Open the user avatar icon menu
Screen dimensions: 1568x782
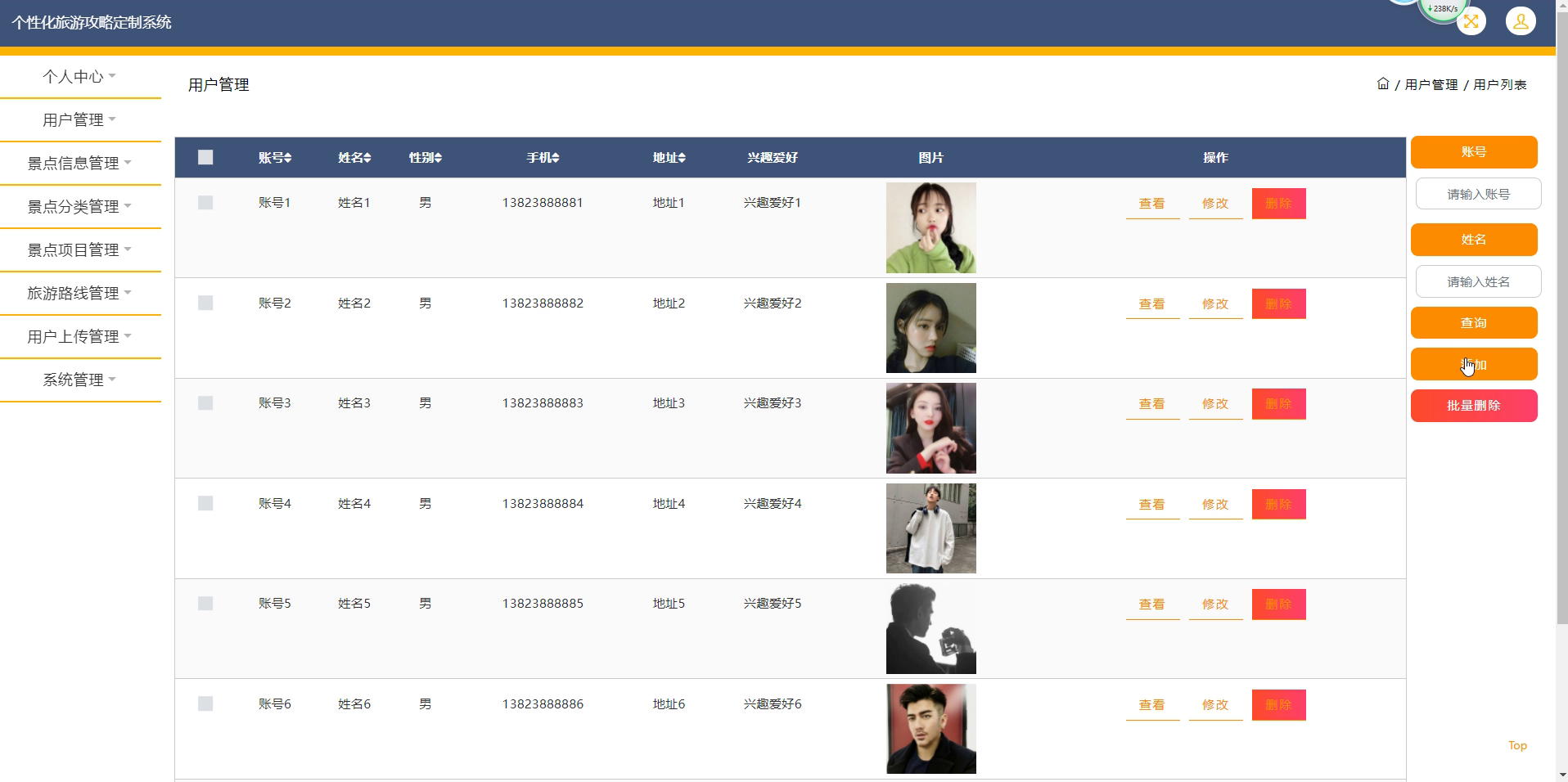pos(1521,21)
